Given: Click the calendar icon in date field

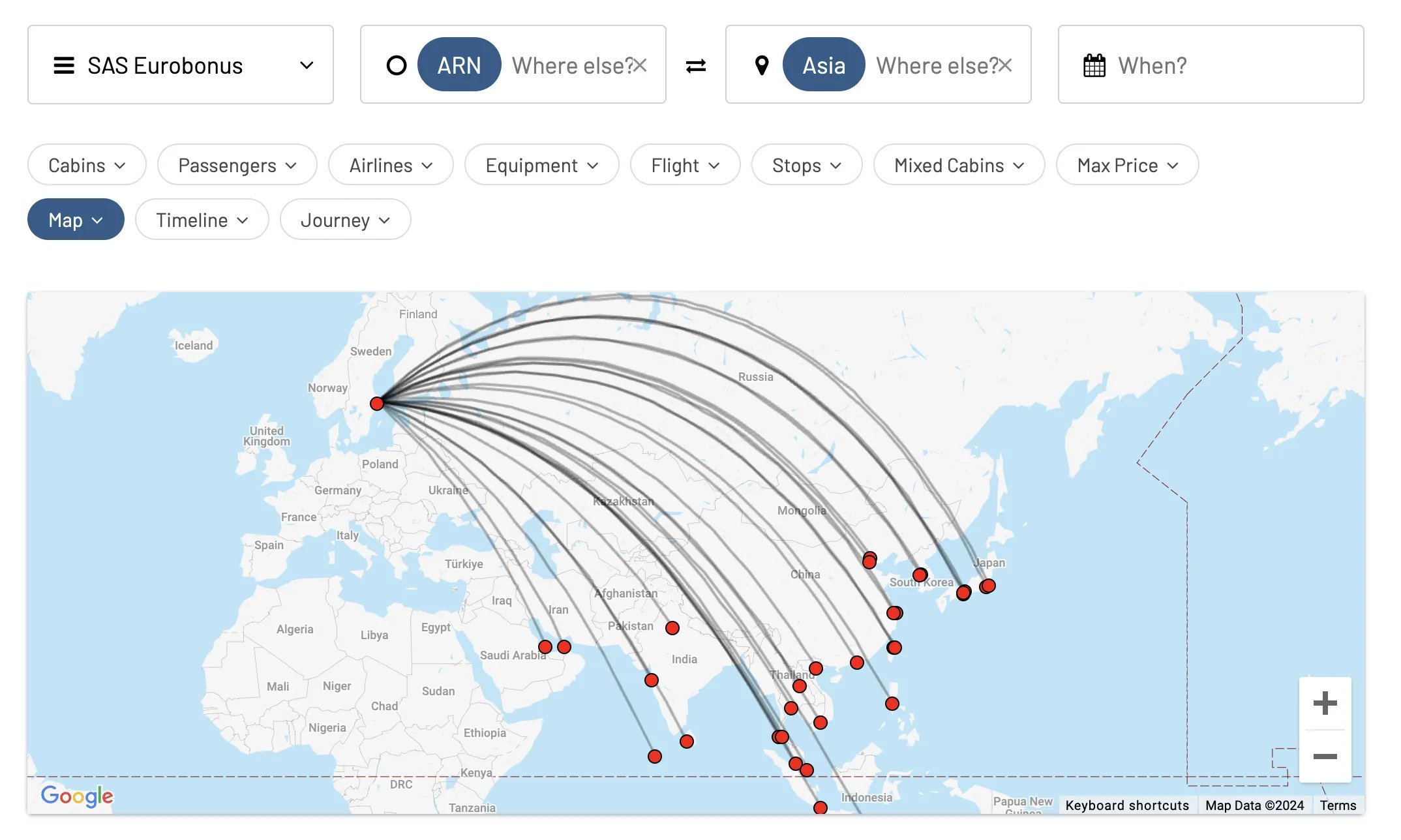Looking at the screenshot, I should coord(1094,65).
